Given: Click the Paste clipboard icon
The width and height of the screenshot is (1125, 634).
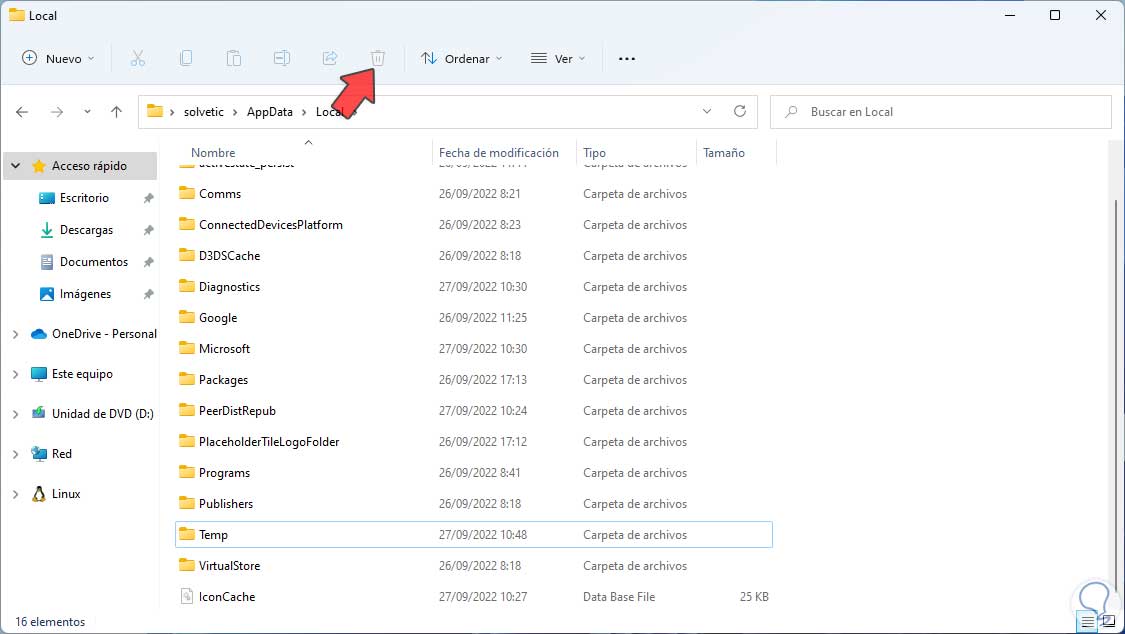Looking at the screenshot, I should point(234,59).
